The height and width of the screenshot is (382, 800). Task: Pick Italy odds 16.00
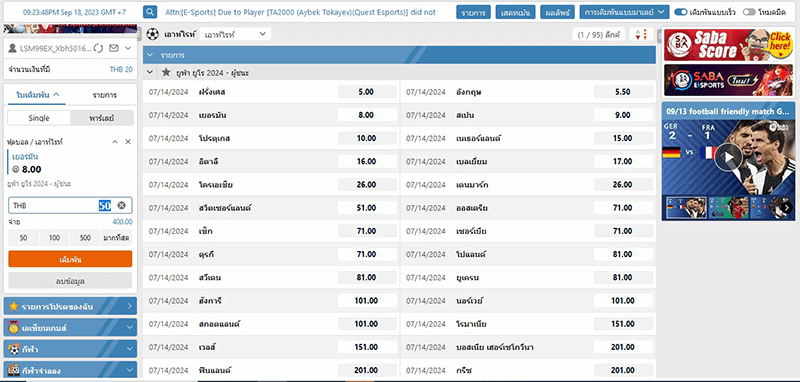click(366, 162)
